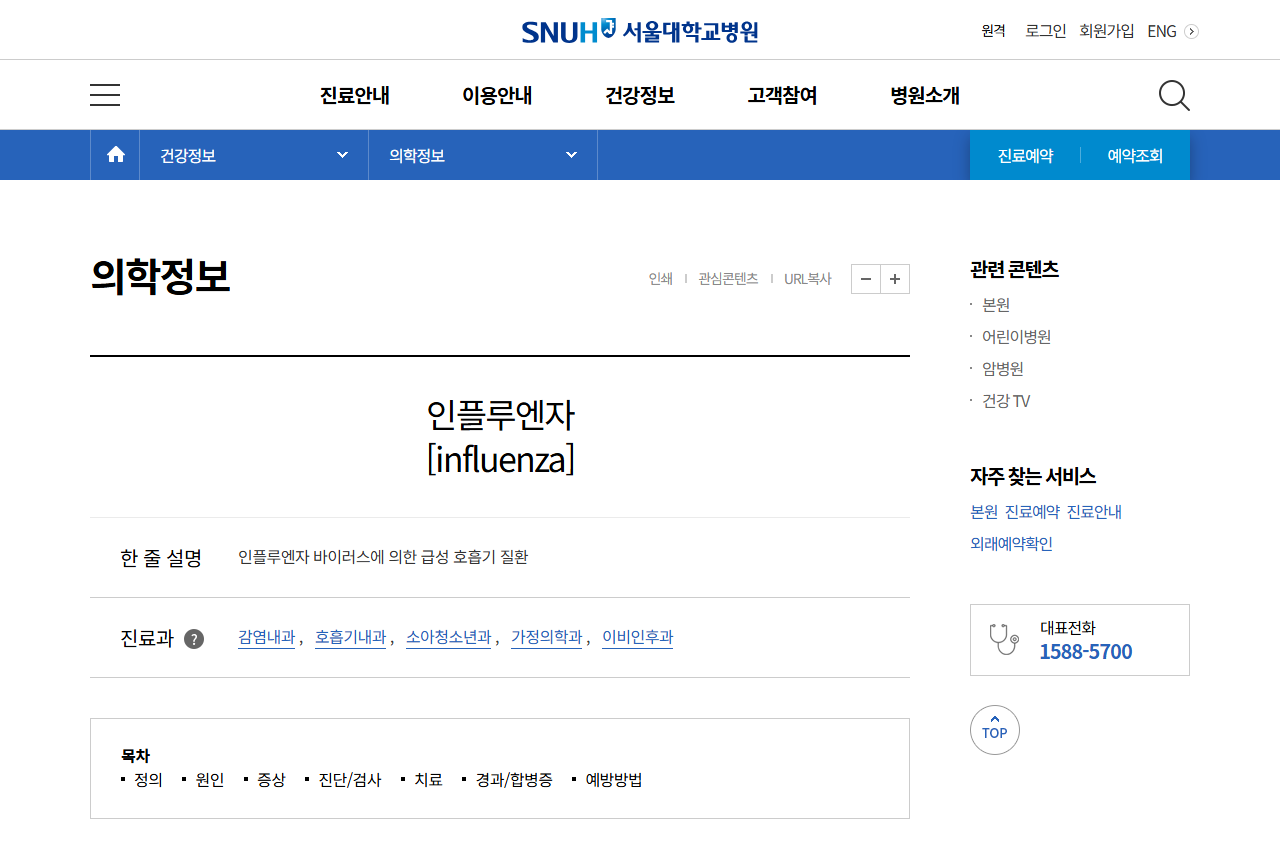Open the 소아청소년과 department link
This screenshot has width=1280, height=860.
pyautogui.click(x=448, y=637)
